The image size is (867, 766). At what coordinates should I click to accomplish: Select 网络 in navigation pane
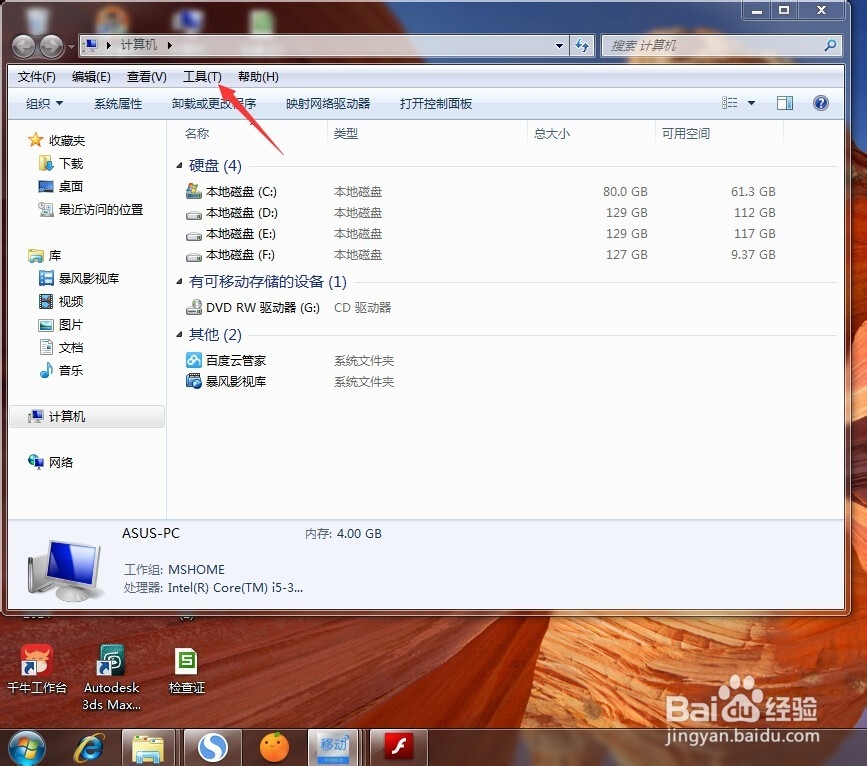(x=50, y=462)
